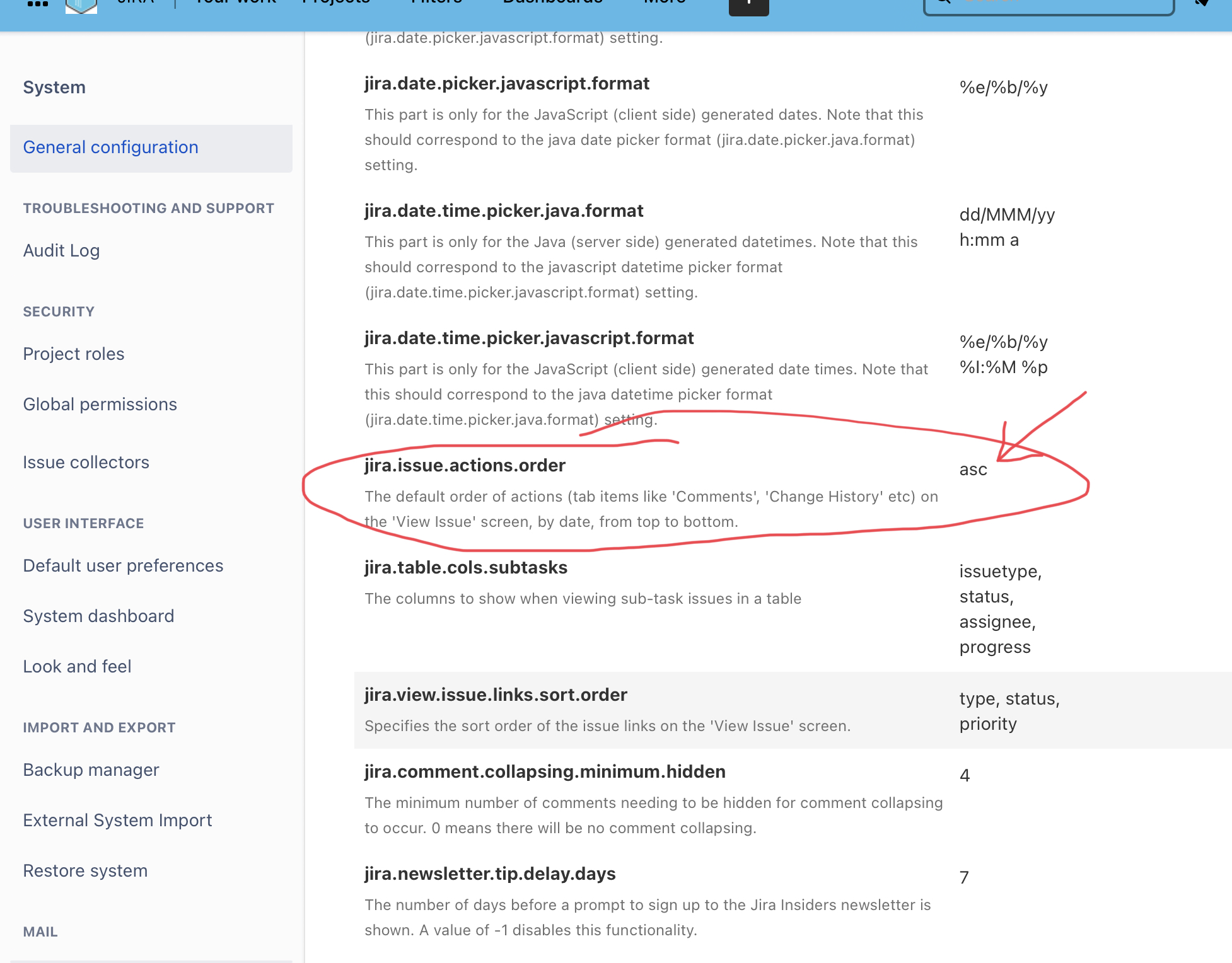
Task: Open the Look and feel page
Action: point(77,667)
